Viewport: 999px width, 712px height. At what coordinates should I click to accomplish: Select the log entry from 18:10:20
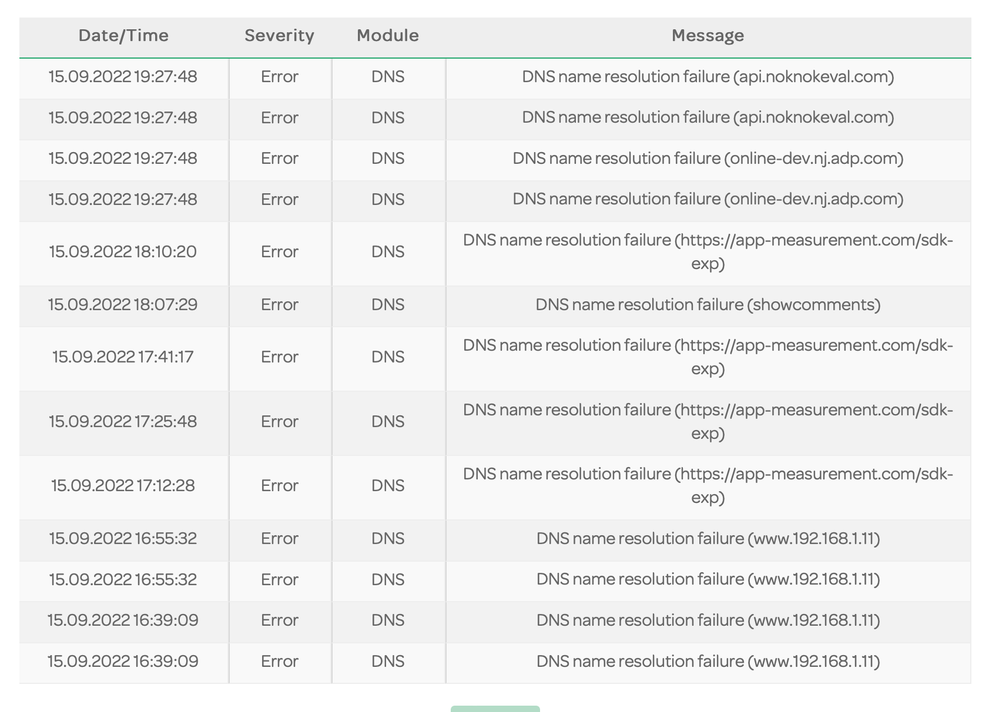click(x=707, y=252)
